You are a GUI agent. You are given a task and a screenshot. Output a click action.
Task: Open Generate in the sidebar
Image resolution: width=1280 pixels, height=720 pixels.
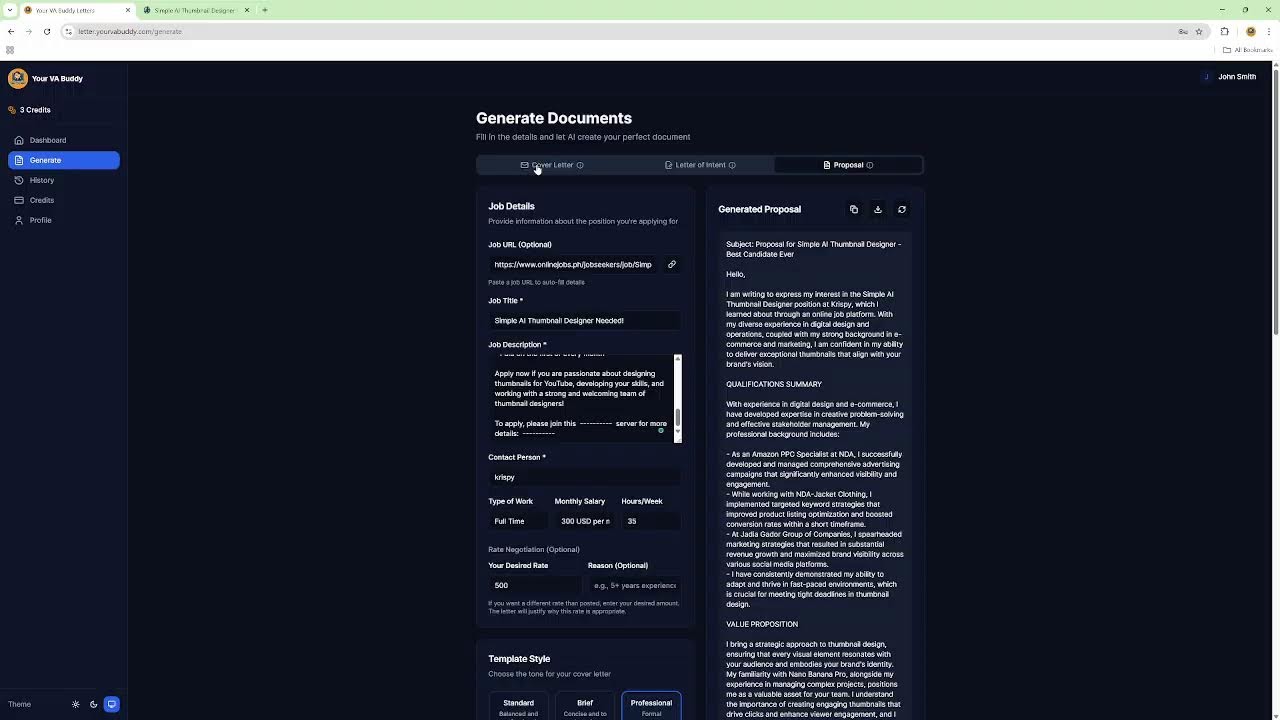pos(64,160)
